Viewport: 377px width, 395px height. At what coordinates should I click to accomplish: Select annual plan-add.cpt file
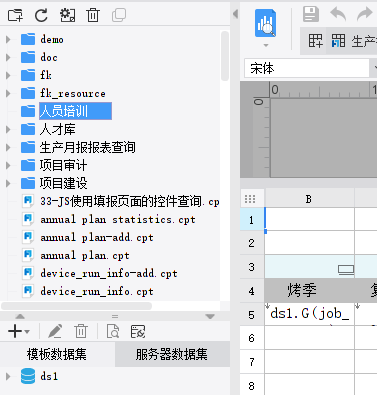[x=97, y=237]
